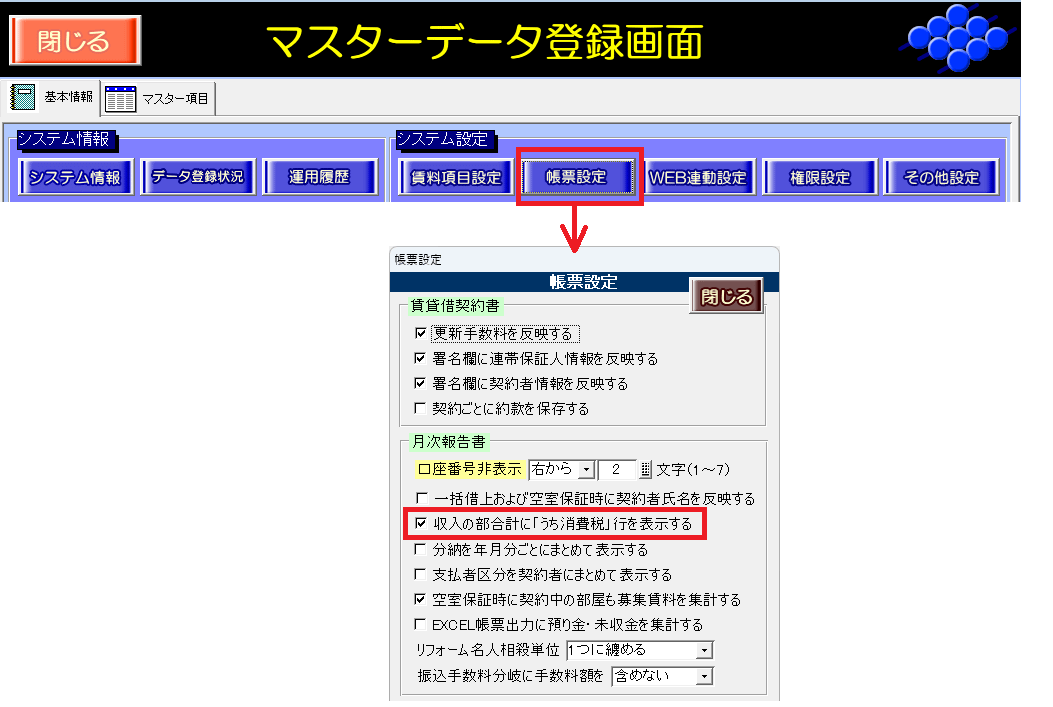The image size is (1053, 707).
Task: Open the 権限設定 button
Action: (x=820, y=178)
